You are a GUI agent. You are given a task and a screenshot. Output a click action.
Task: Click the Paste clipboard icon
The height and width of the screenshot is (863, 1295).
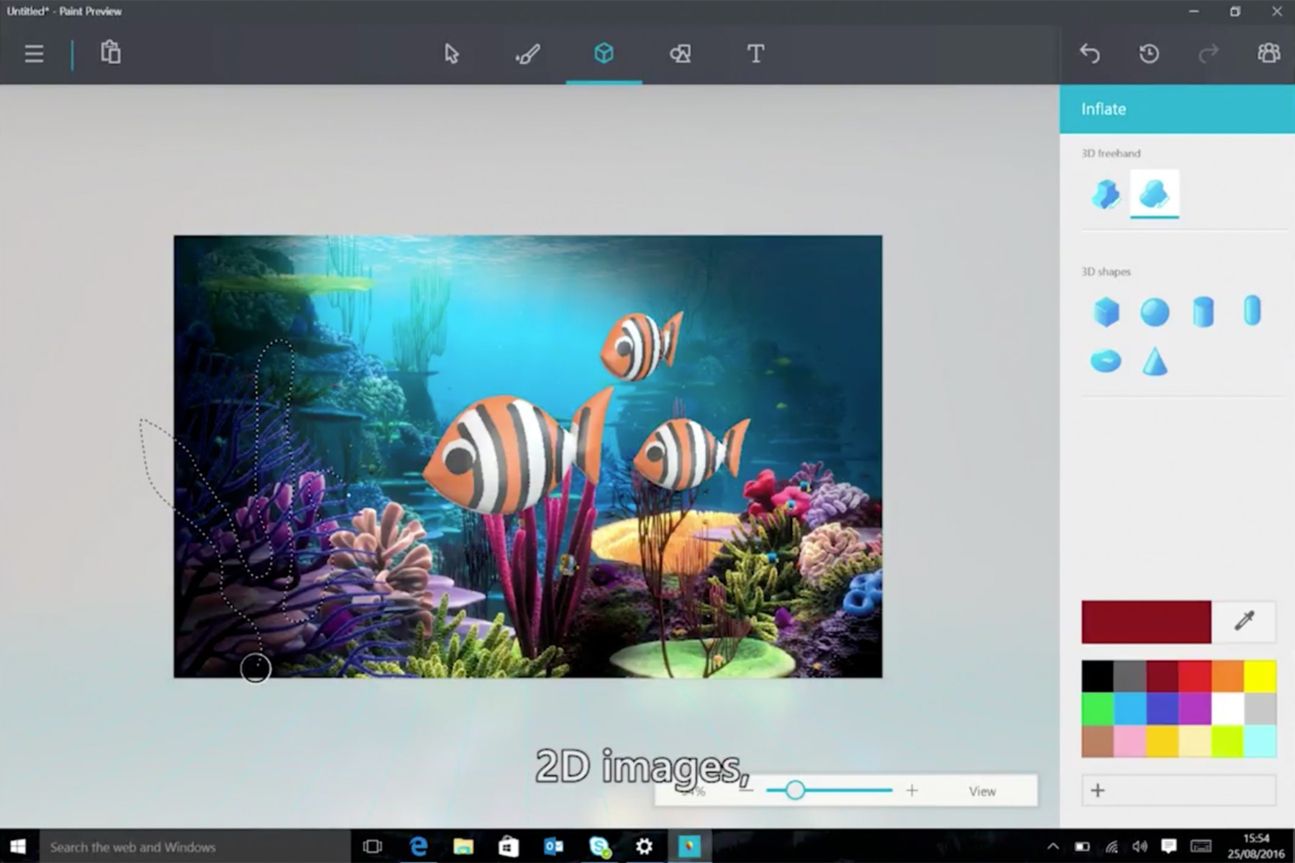point(111,53)
